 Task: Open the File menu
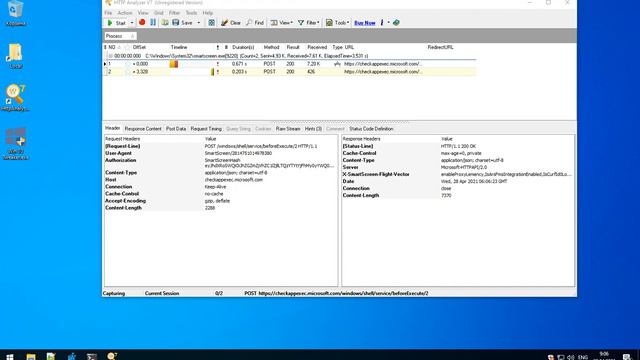[108, 13]
